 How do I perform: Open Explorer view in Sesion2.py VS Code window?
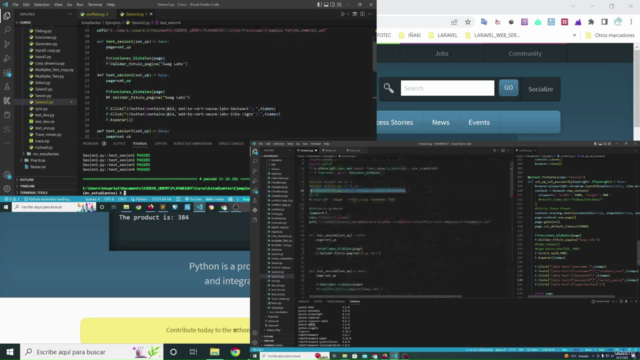7,16
